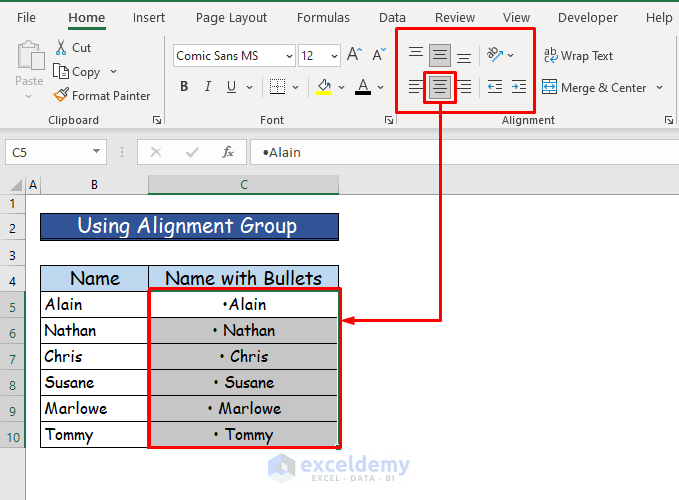Click the Borders grid icon
The height and width of the screenshot is (500, 679).
click(x=277, y=87)
